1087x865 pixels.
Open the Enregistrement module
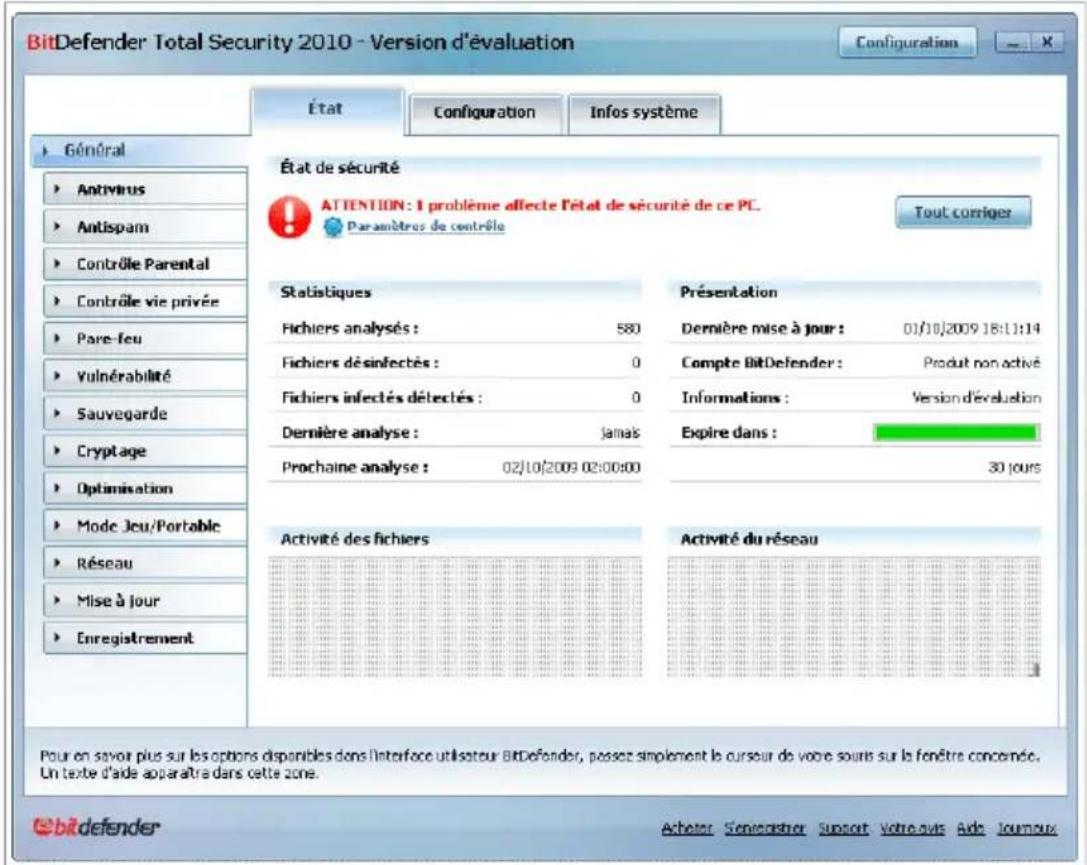145,638
